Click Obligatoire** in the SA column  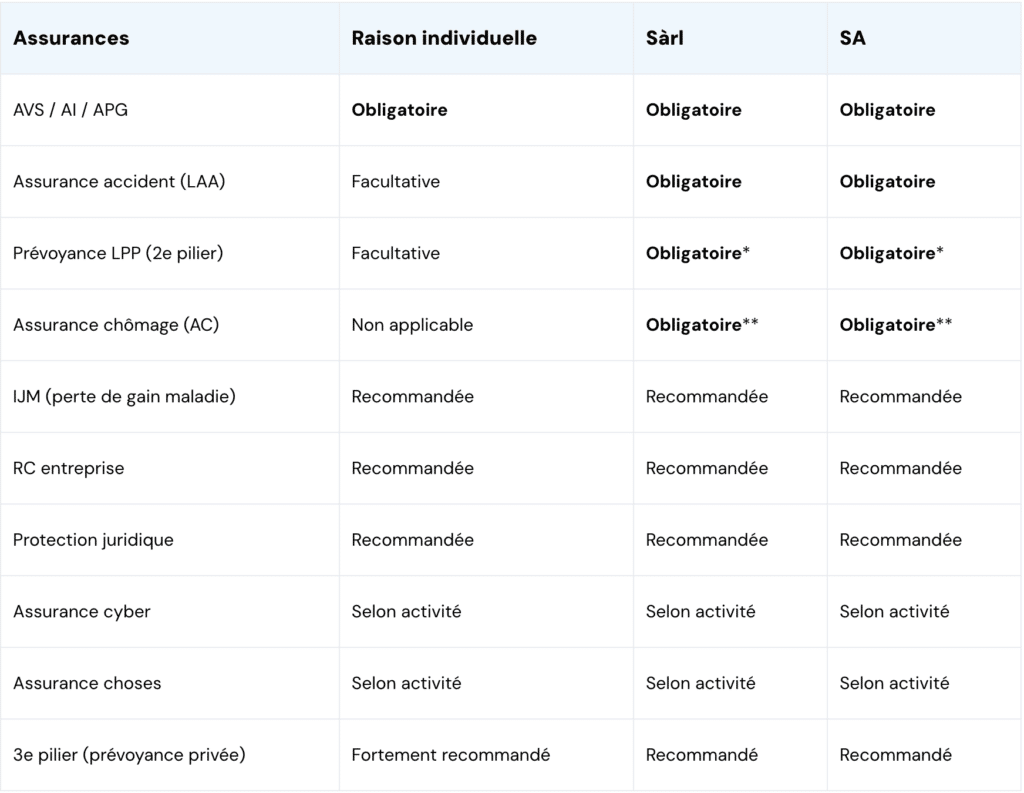(x=896, y=325)
